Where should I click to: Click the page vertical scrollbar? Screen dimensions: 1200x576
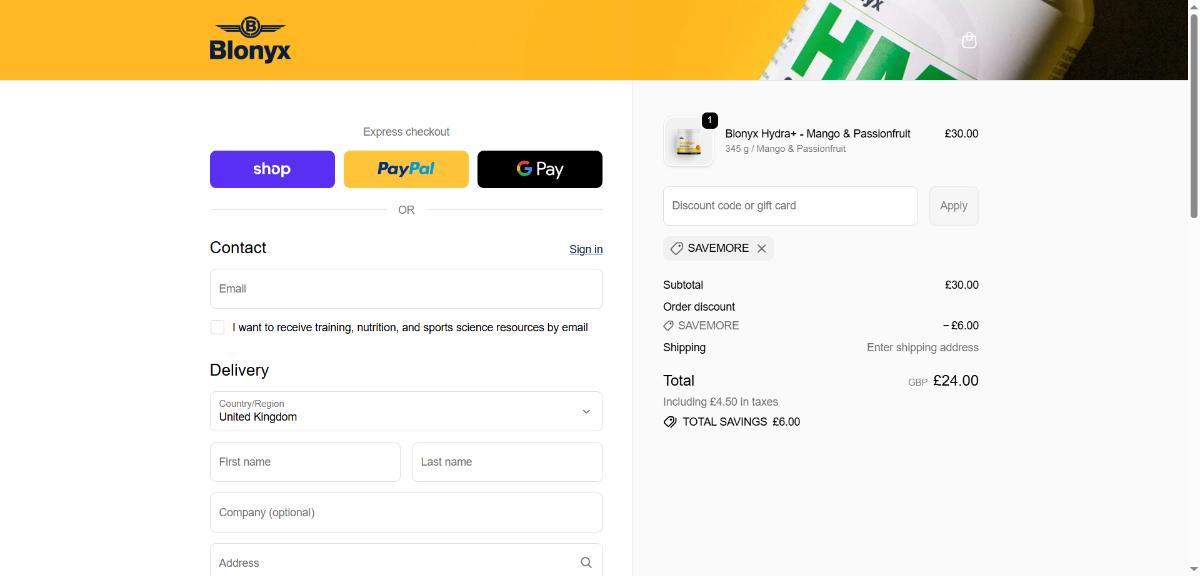[1193, 110]
